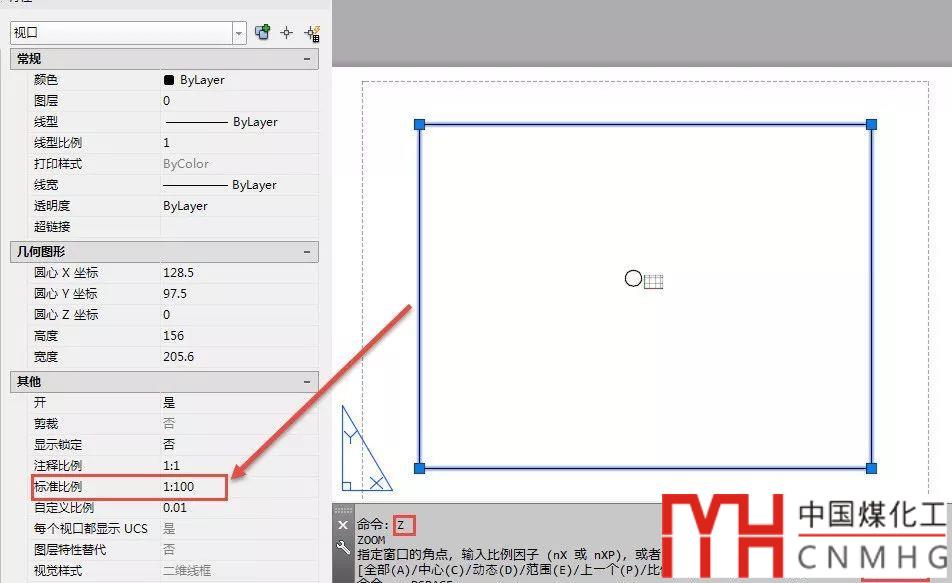Click the viewport center circle marker

[633, 279]
